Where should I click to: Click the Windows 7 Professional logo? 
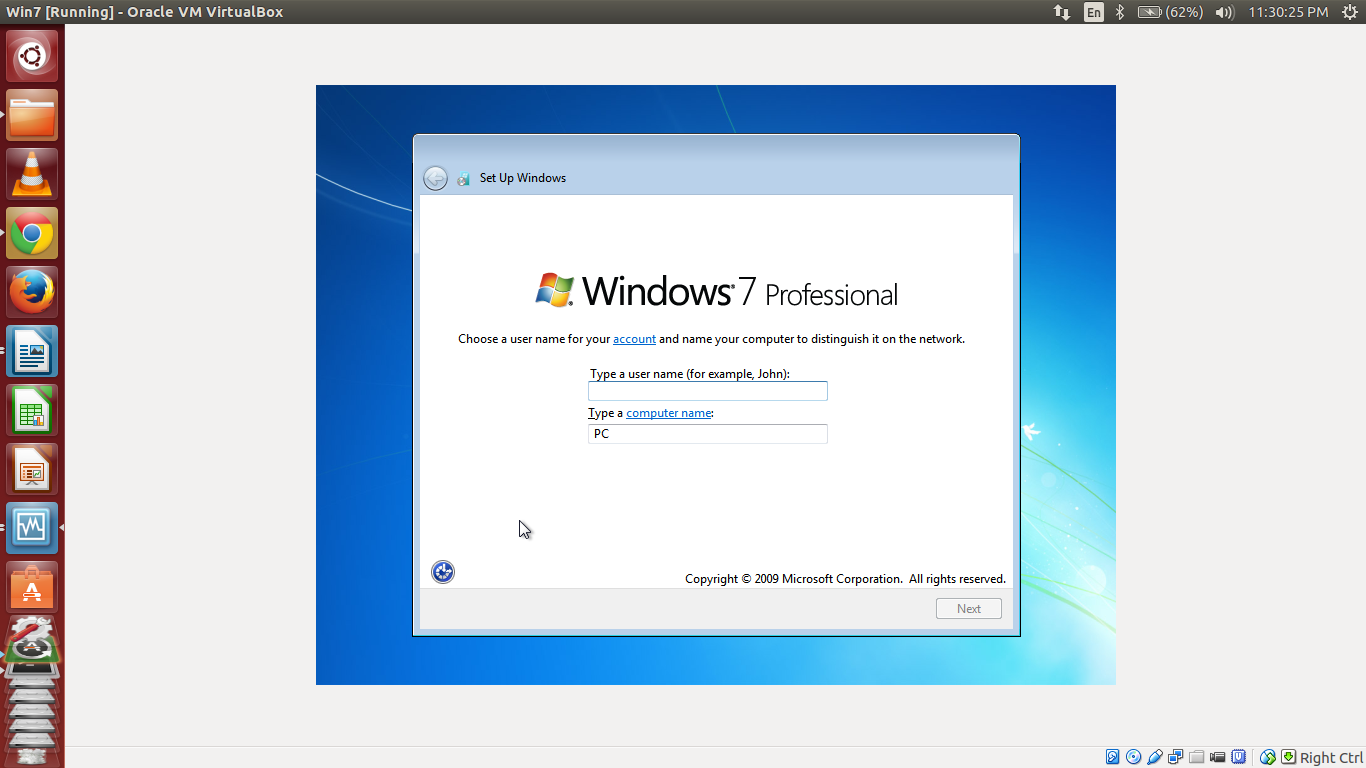716,290
